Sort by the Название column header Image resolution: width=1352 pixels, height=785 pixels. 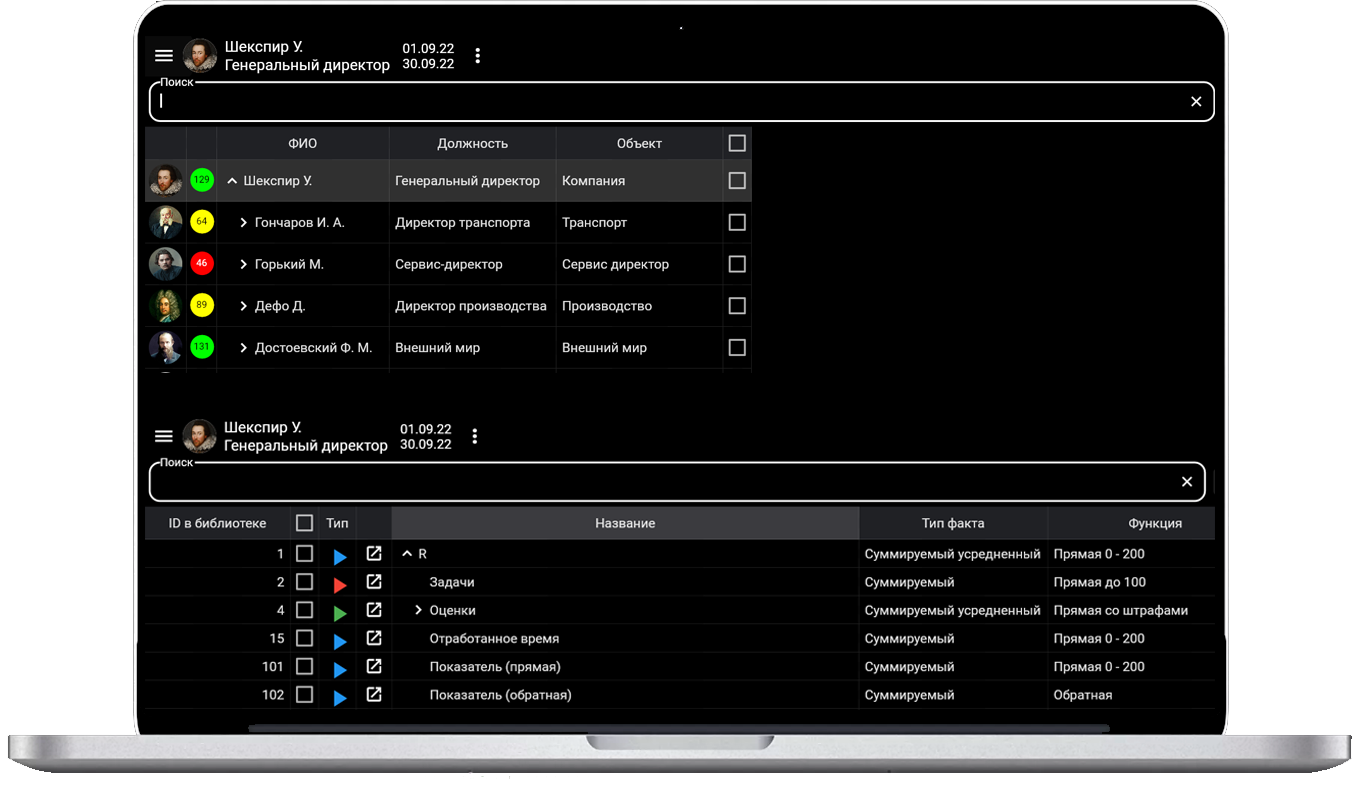pyautogui.click(x=625, y=523)
